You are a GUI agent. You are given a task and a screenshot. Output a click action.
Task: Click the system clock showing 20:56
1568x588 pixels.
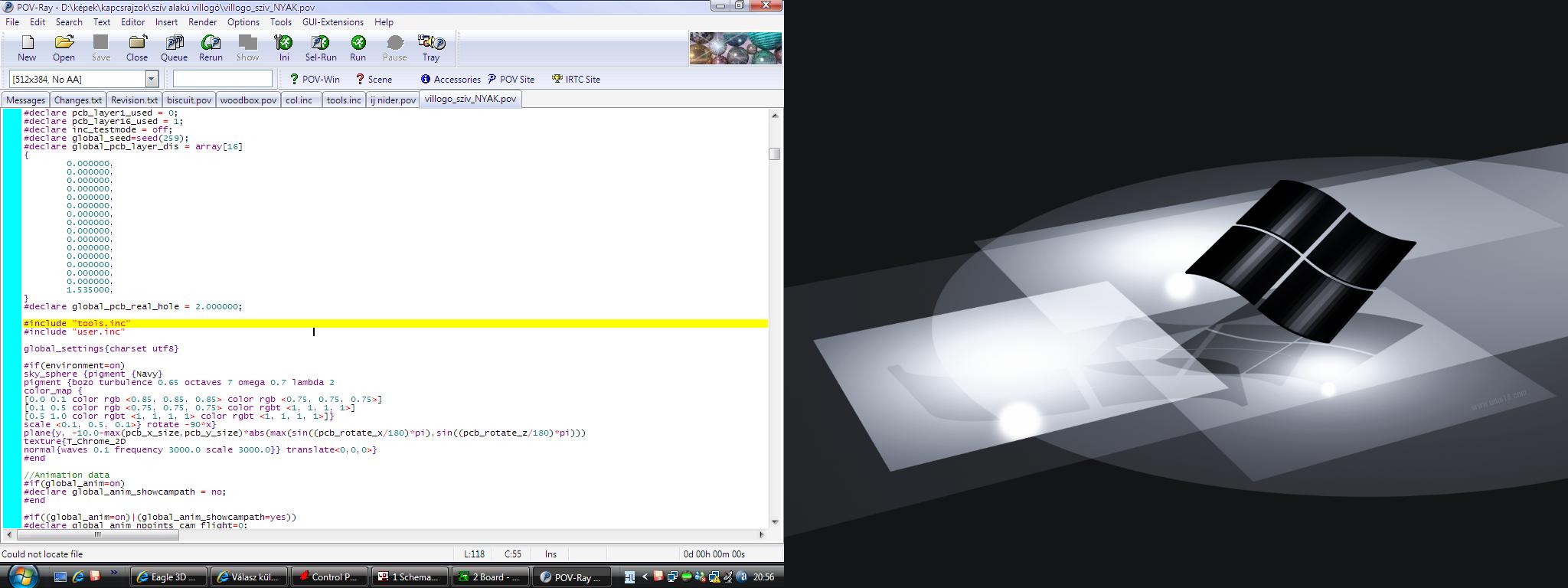click(763, 577)
